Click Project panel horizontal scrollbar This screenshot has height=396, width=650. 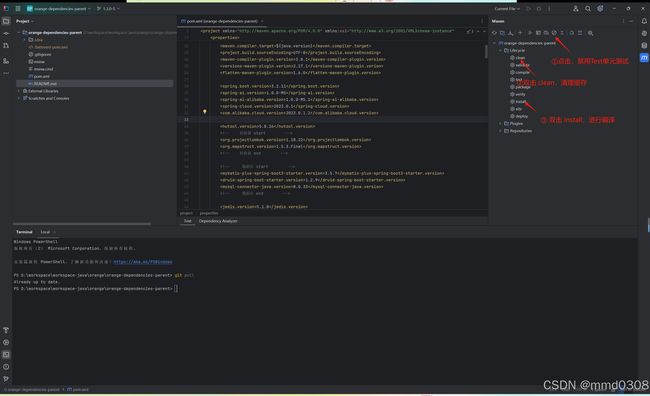(82, 224)
